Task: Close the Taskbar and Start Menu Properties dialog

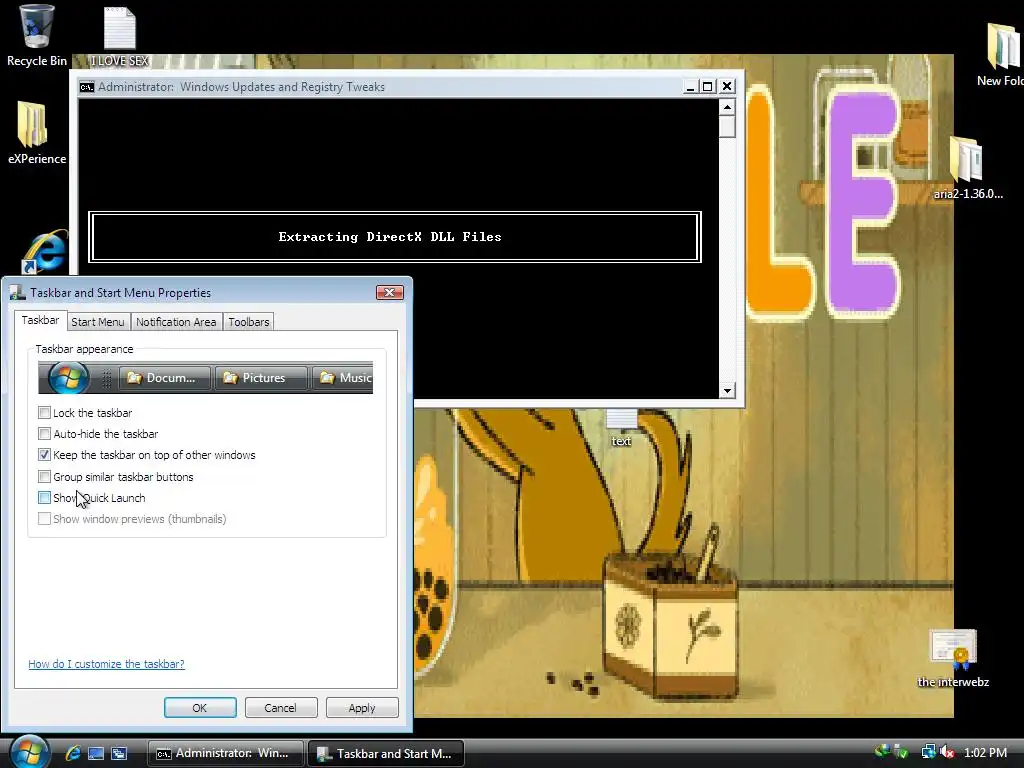Action: coord(389,293)
